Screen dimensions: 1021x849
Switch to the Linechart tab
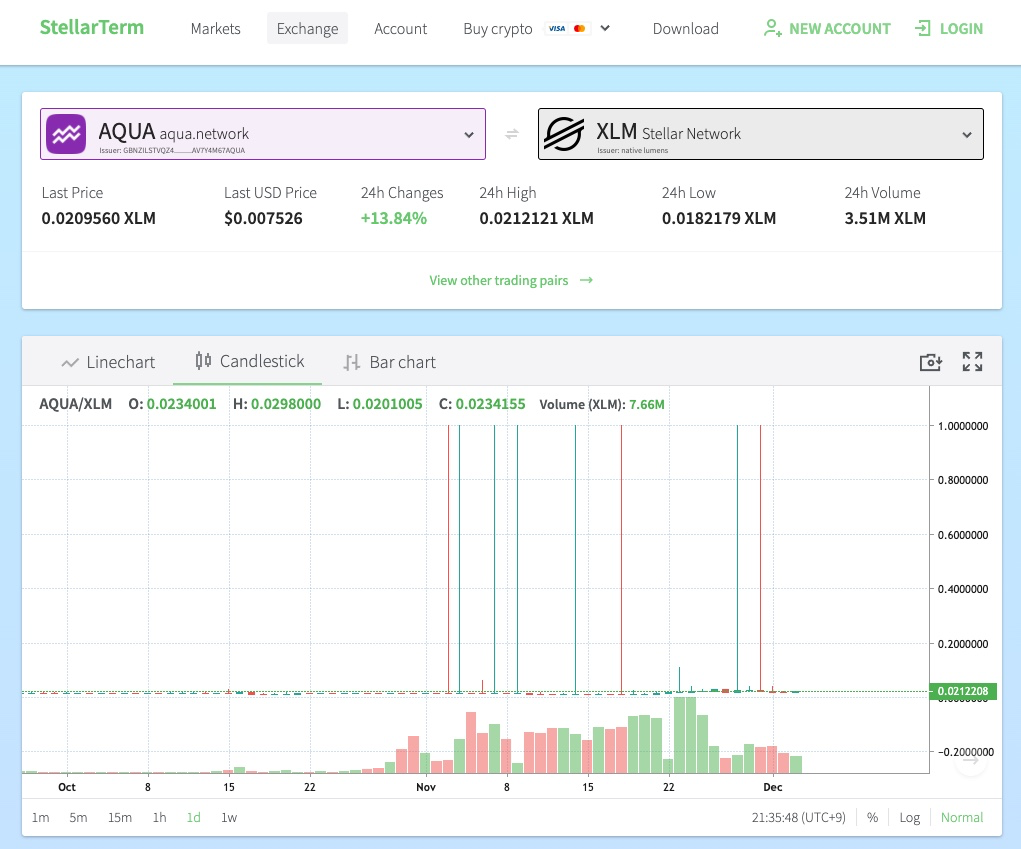pos(108,362)
